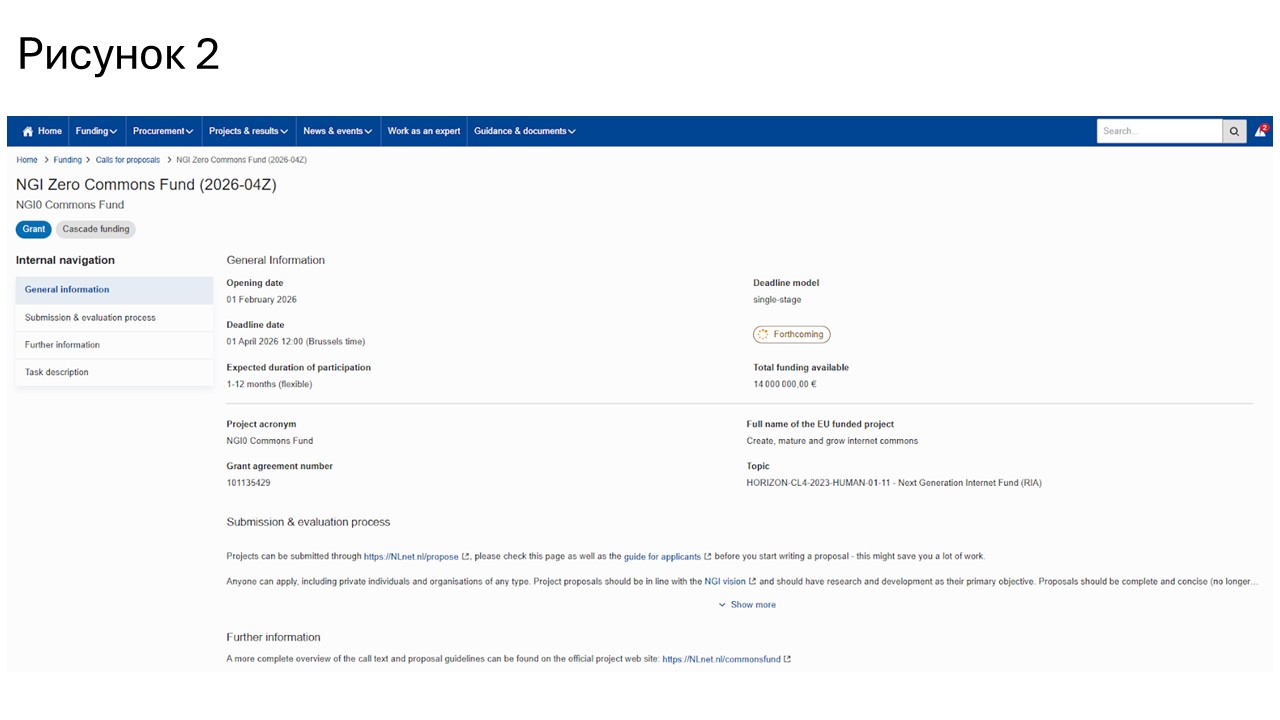The width and height of the screenshot is (1280, 720).
Task: Click external link icon after NGI vision
Action: pos(752,581)
